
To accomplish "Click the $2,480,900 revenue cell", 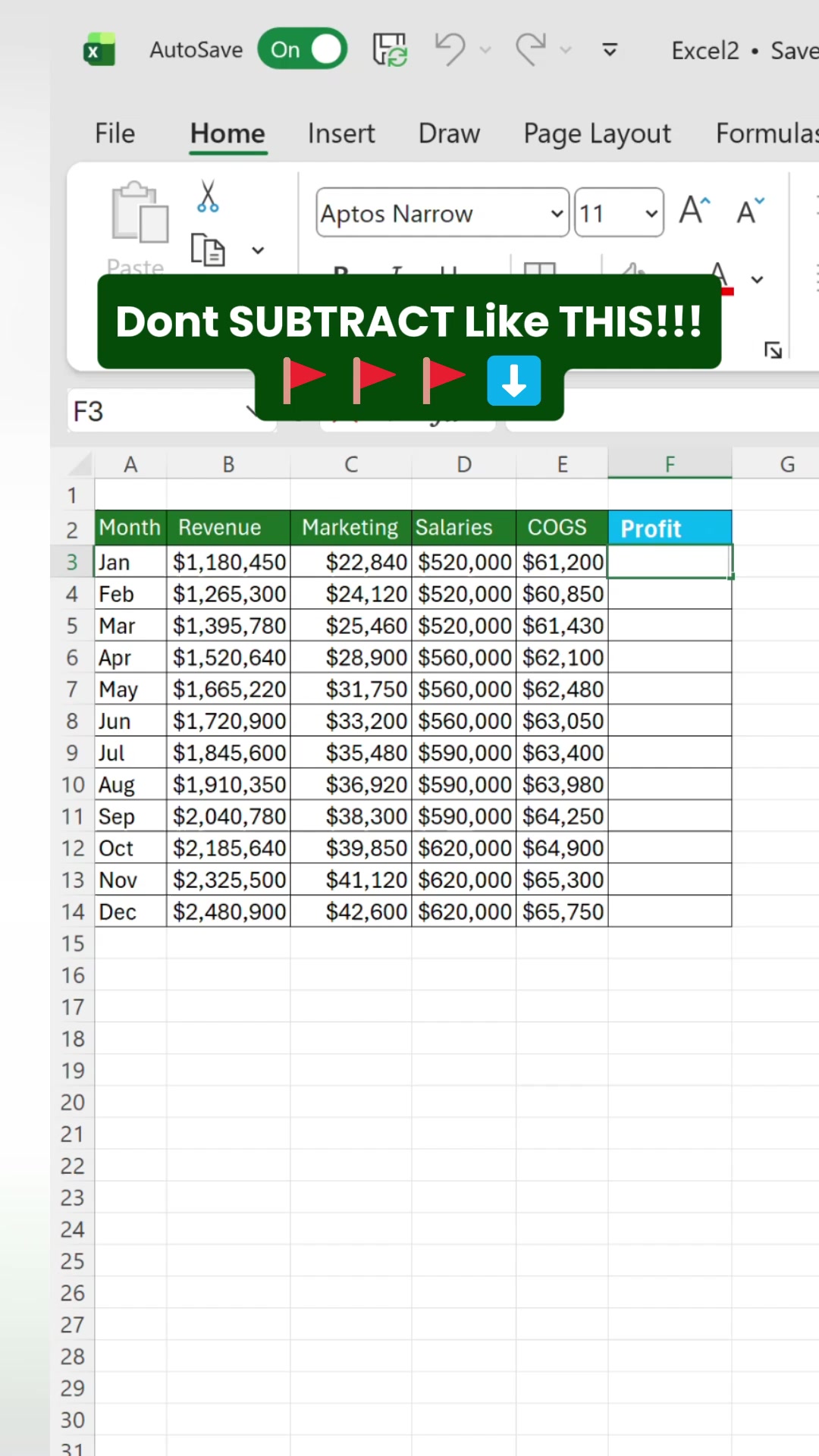I will pos(228,912).
